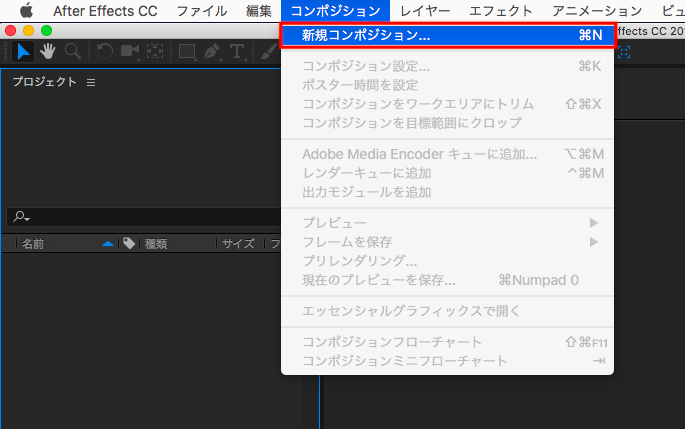
Task: Open the エフェクト menu
Action: [501, 10]
